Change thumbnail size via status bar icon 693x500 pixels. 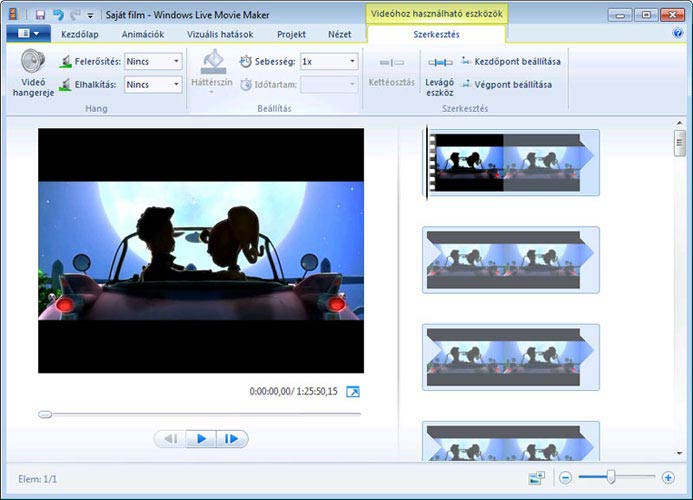click(x=536, y=478)
